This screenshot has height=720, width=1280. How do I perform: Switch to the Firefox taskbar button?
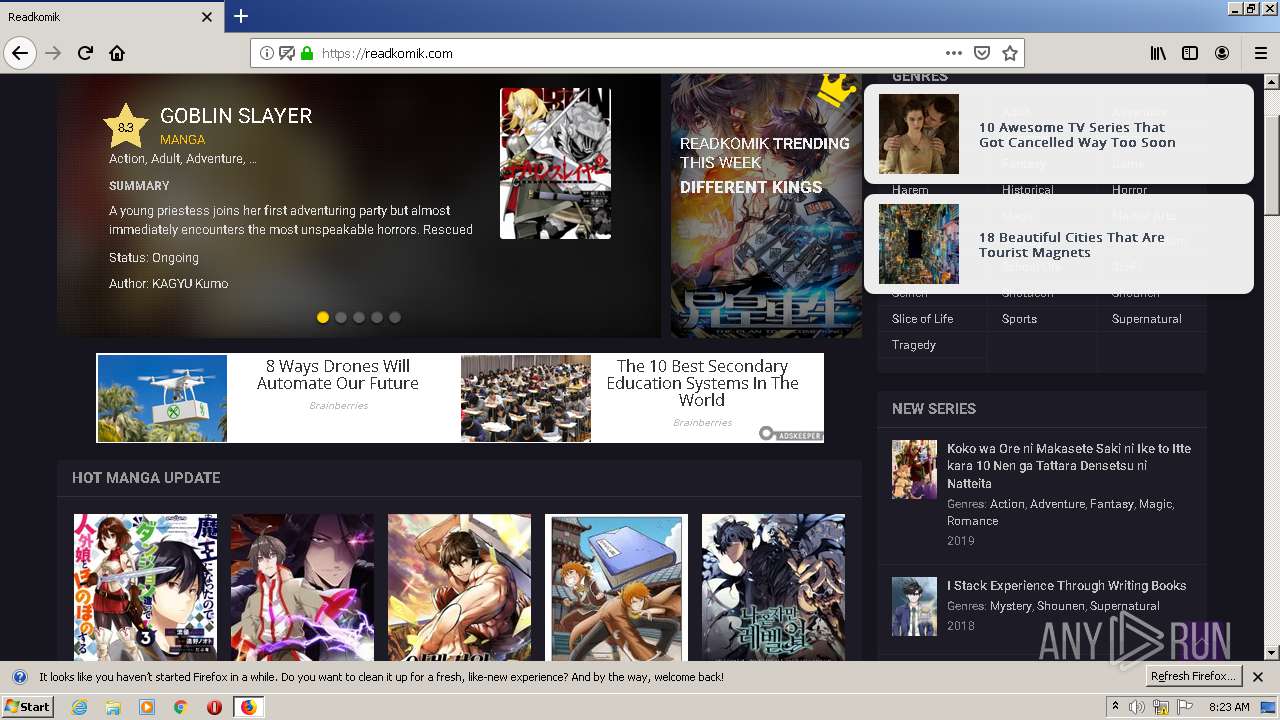coord(248,707)
